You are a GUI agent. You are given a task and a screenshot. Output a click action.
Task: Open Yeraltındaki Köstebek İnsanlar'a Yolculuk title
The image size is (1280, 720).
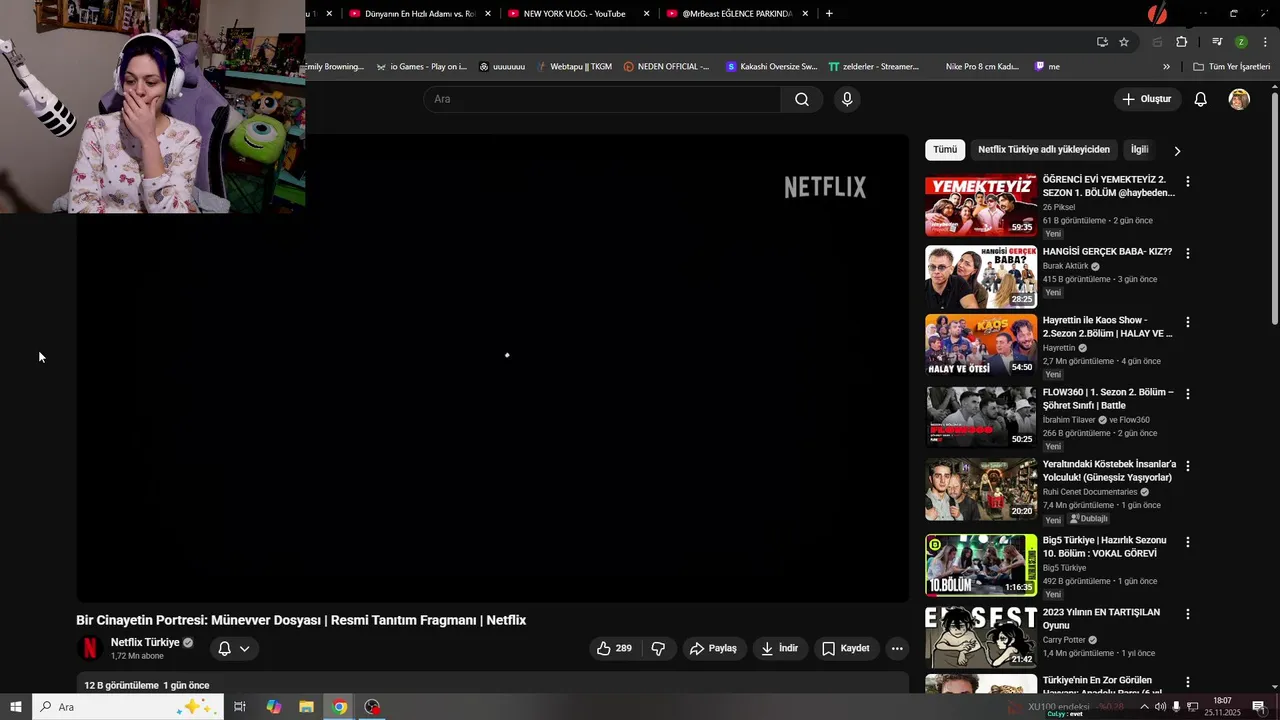(1109, 471)
